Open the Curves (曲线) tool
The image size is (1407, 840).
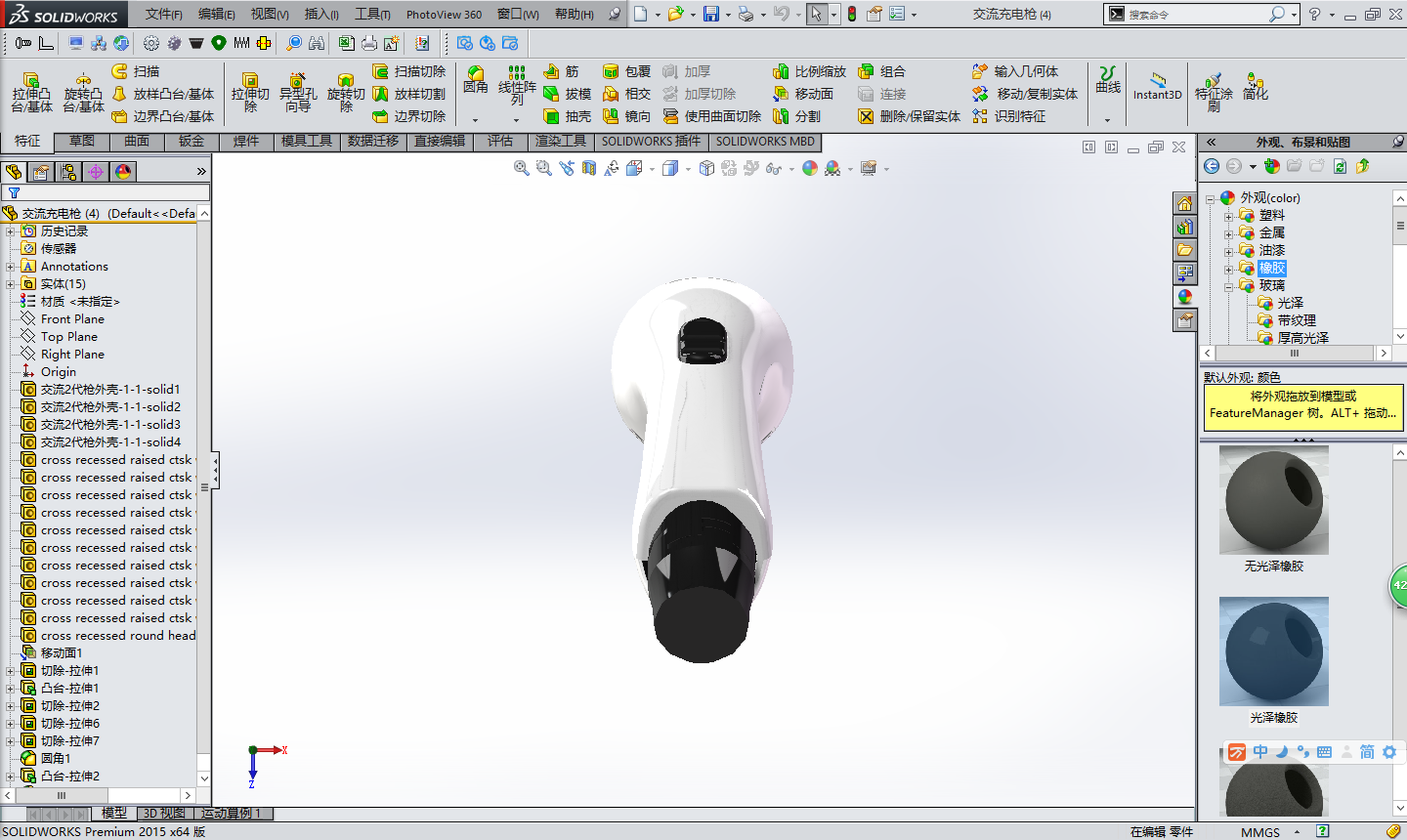[1108, 80]
